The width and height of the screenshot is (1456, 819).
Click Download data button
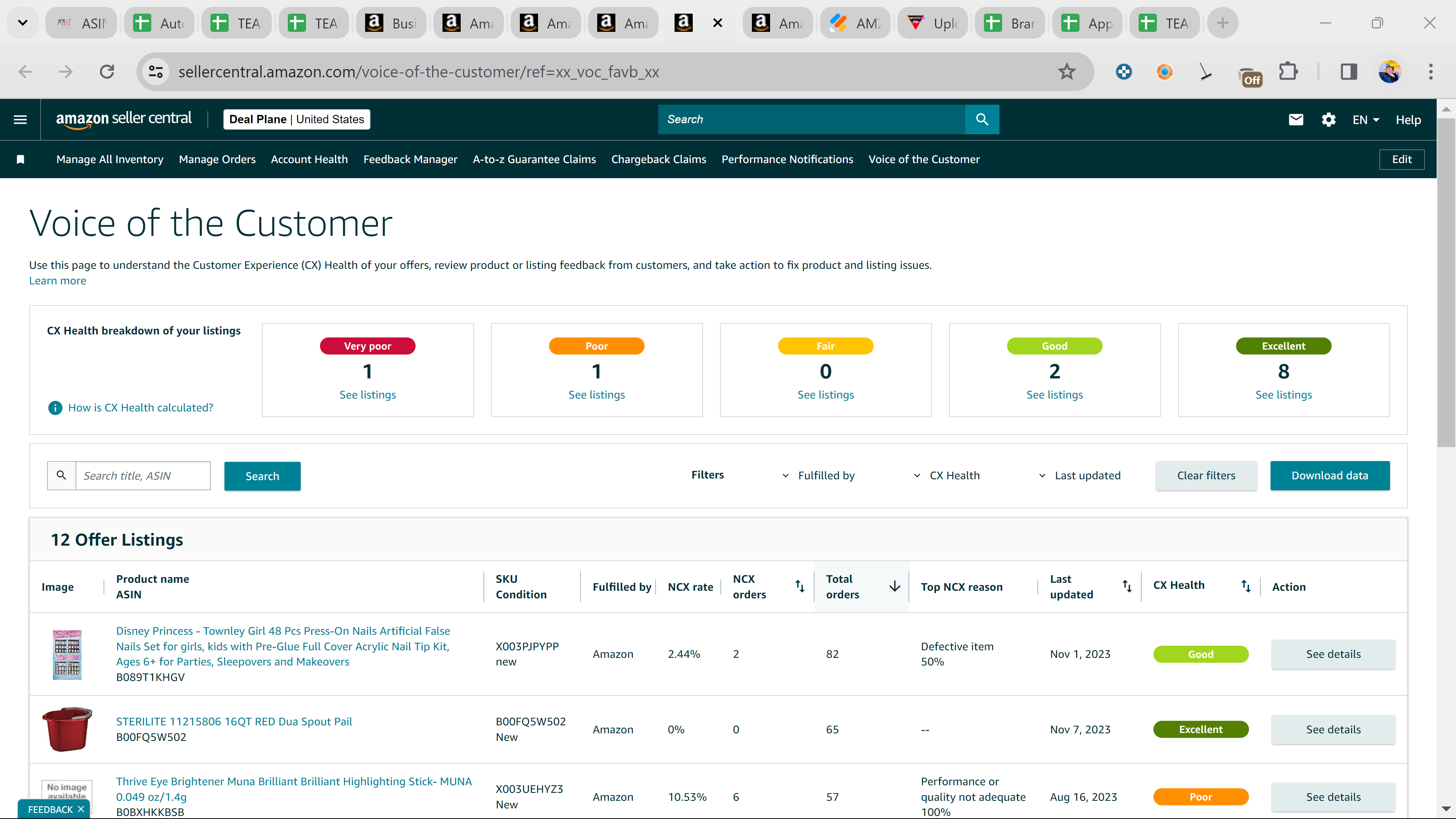click(x=1330, y=475)
